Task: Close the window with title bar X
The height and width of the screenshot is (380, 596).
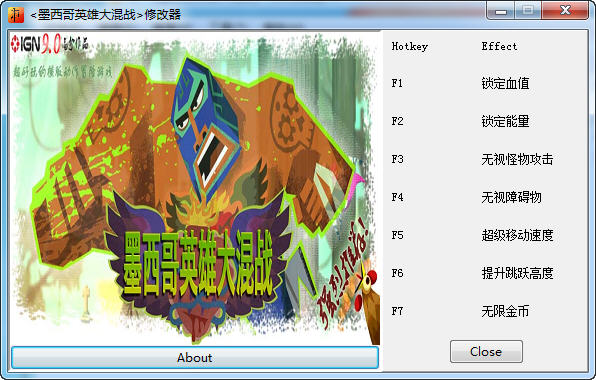Action: tap(565, 11)
